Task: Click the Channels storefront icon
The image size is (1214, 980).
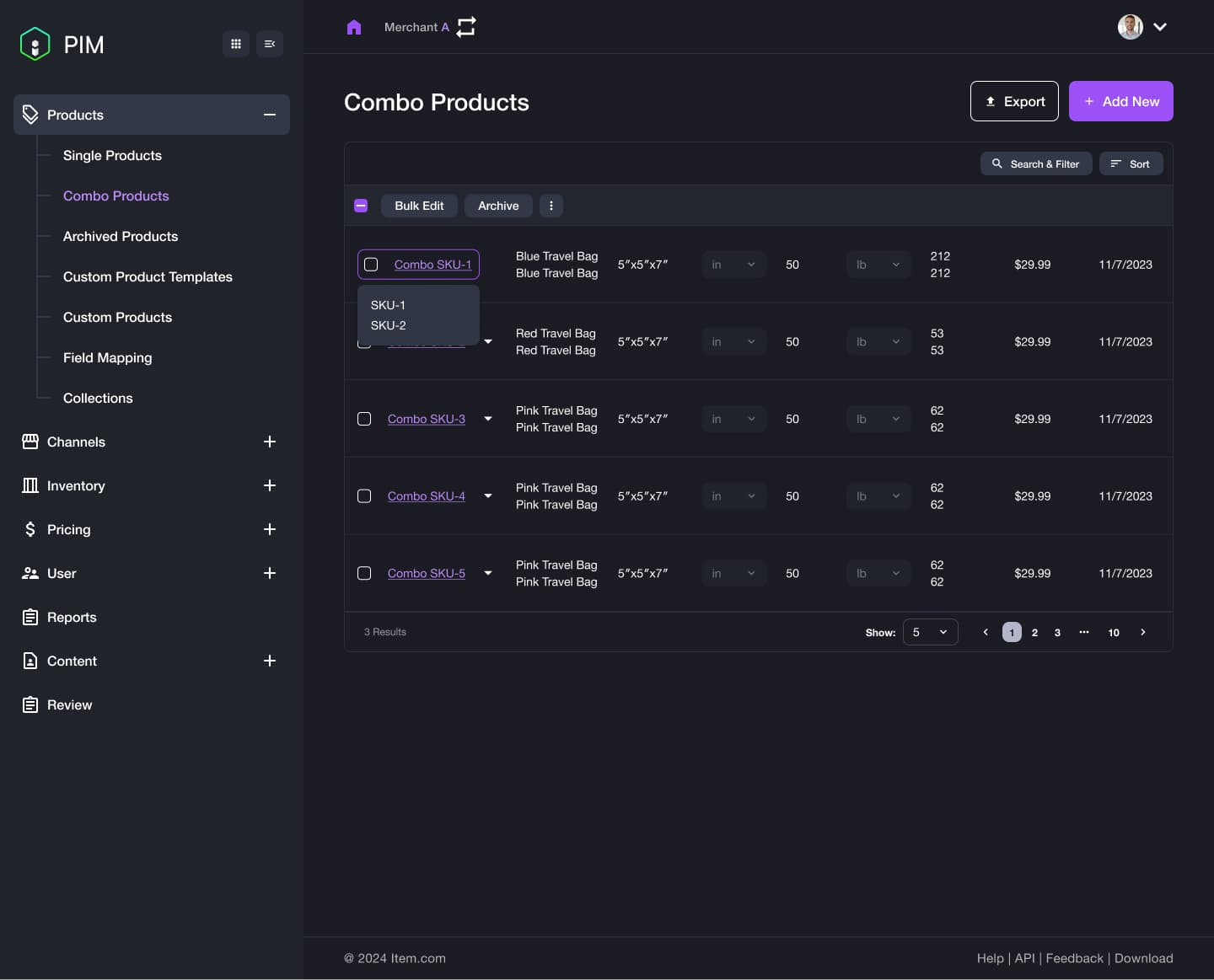Action: click(30, 442)
